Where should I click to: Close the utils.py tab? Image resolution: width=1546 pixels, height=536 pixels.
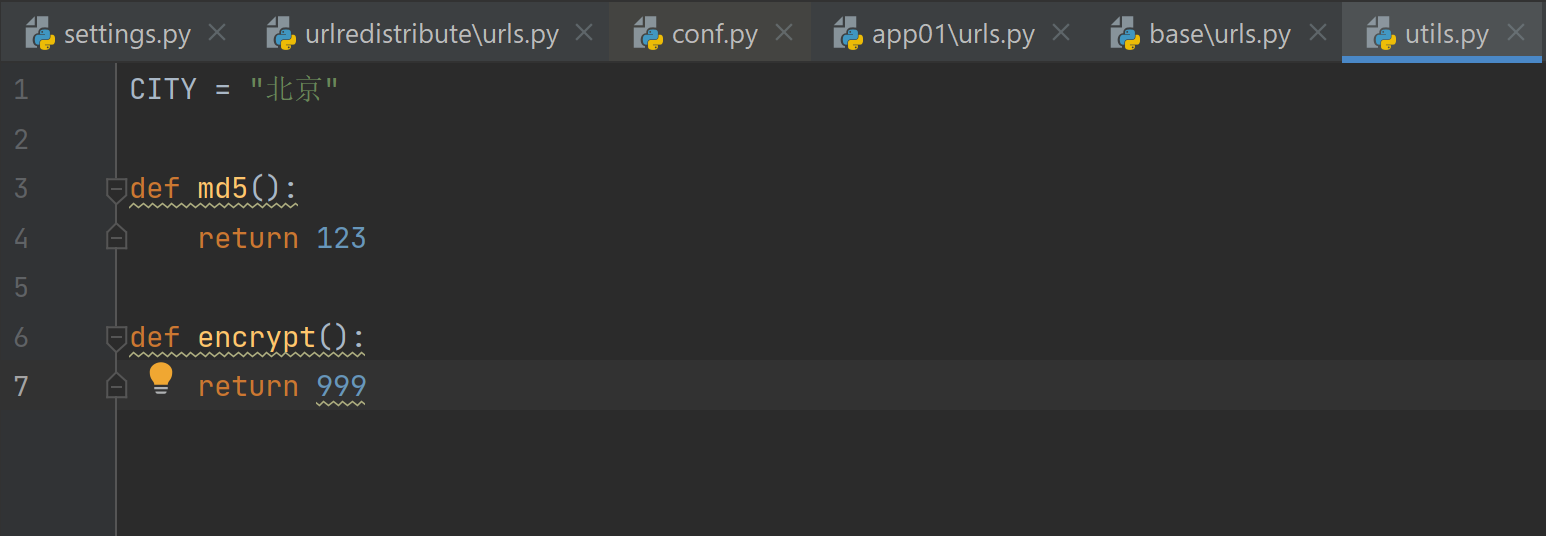(x=1516, y=33)
